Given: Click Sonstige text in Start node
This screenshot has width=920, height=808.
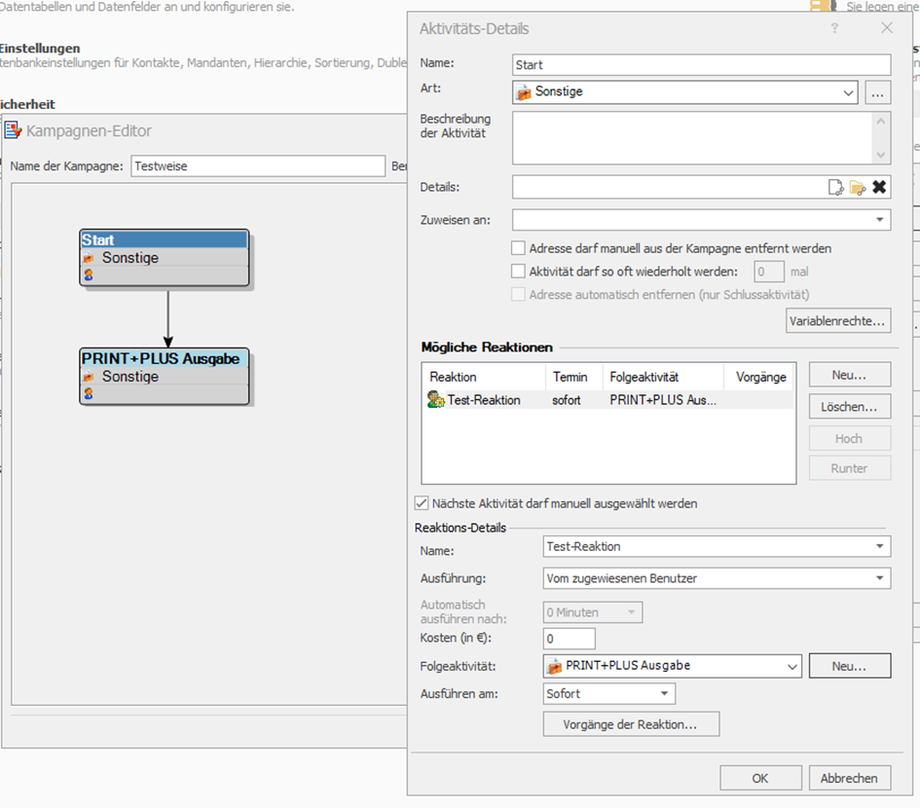Looking at the screenshot, I should point(130,258).
